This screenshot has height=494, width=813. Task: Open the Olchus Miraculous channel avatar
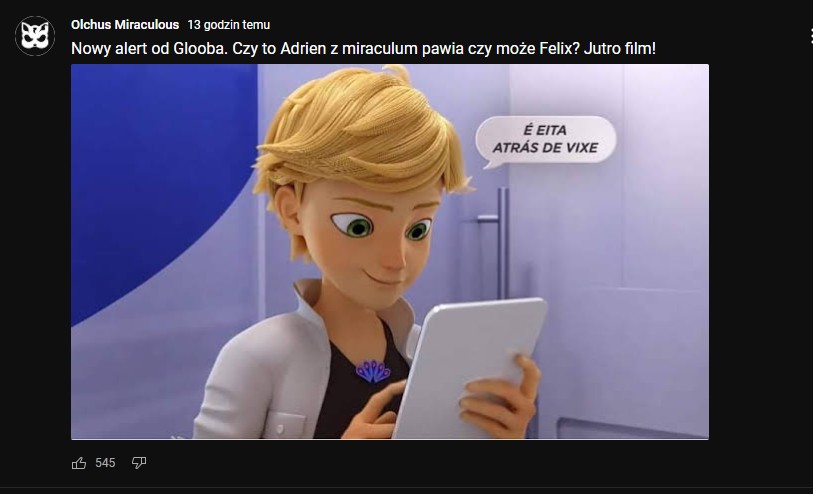35,36
